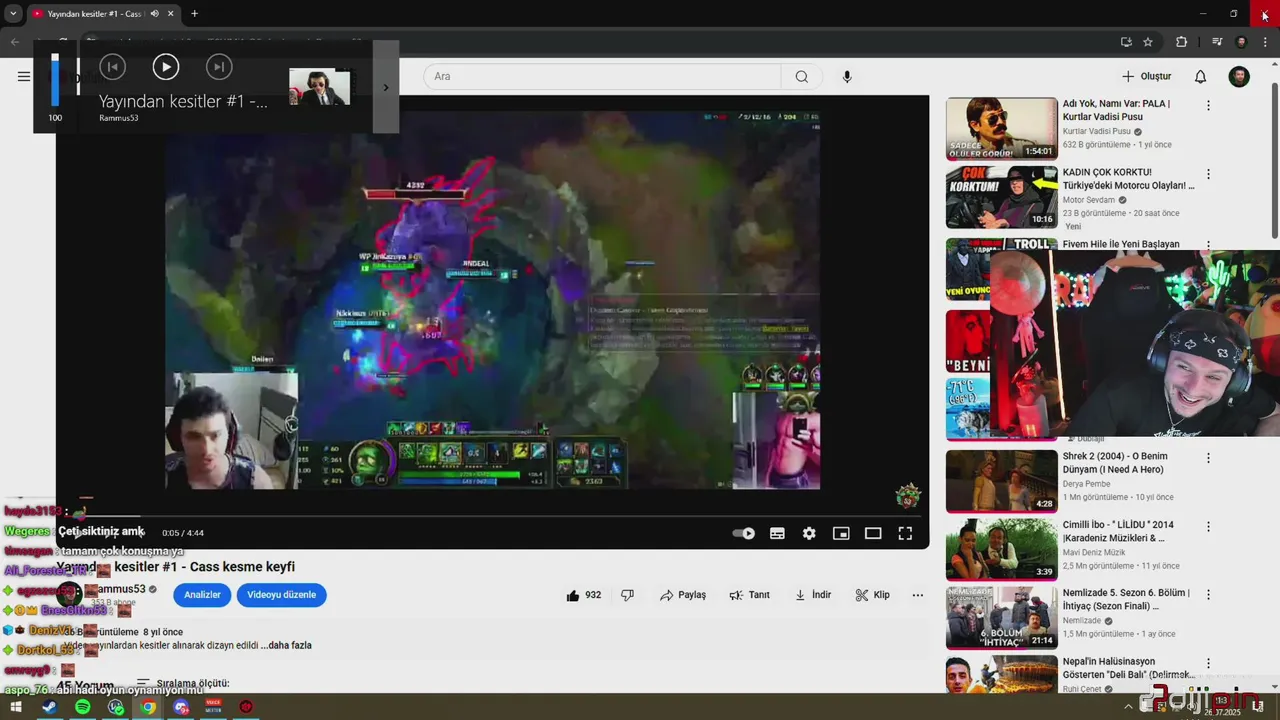This screenshot has height=720, width=1280.
Task: Open options for PALA Kurtlar Vadisi video
Action: tap(1208, 105)
